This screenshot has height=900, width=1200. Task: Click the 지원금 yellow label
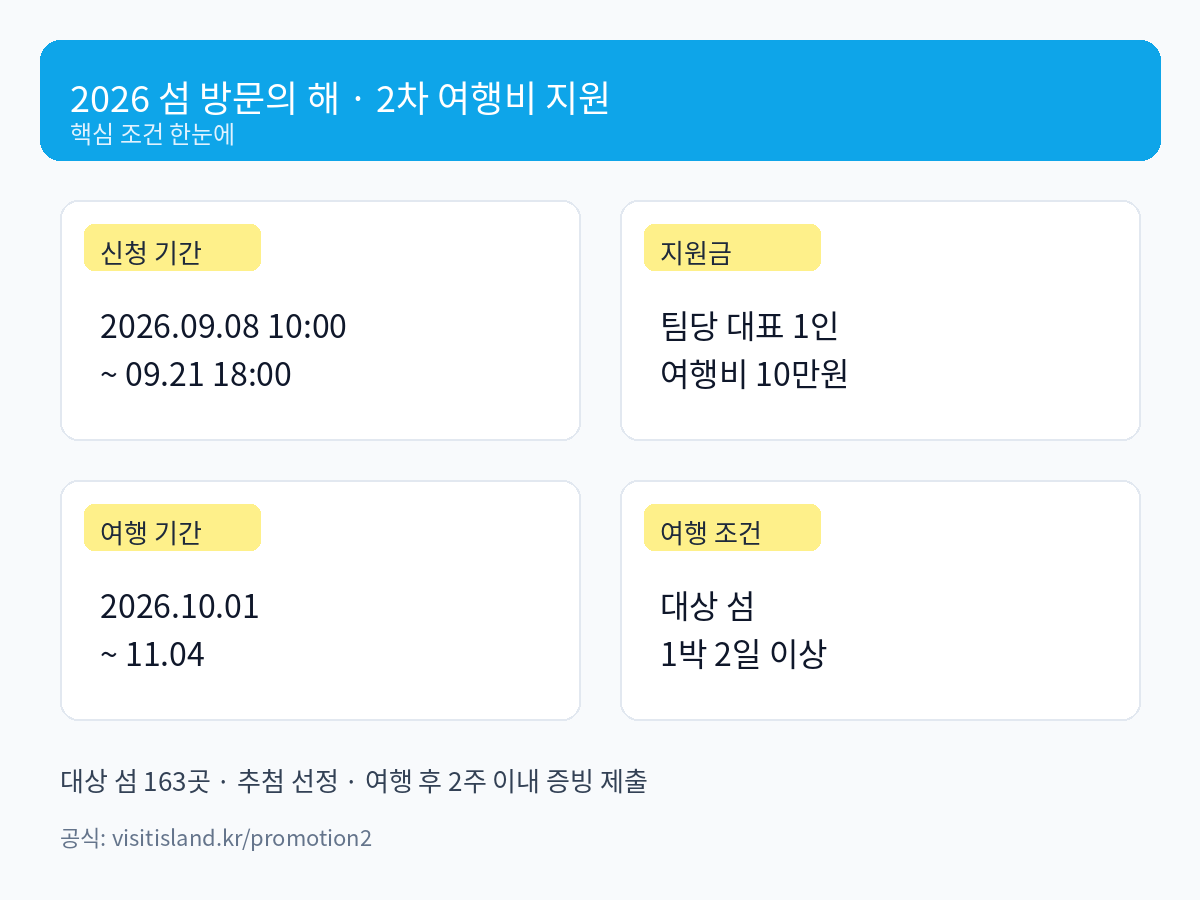[732, 248]
